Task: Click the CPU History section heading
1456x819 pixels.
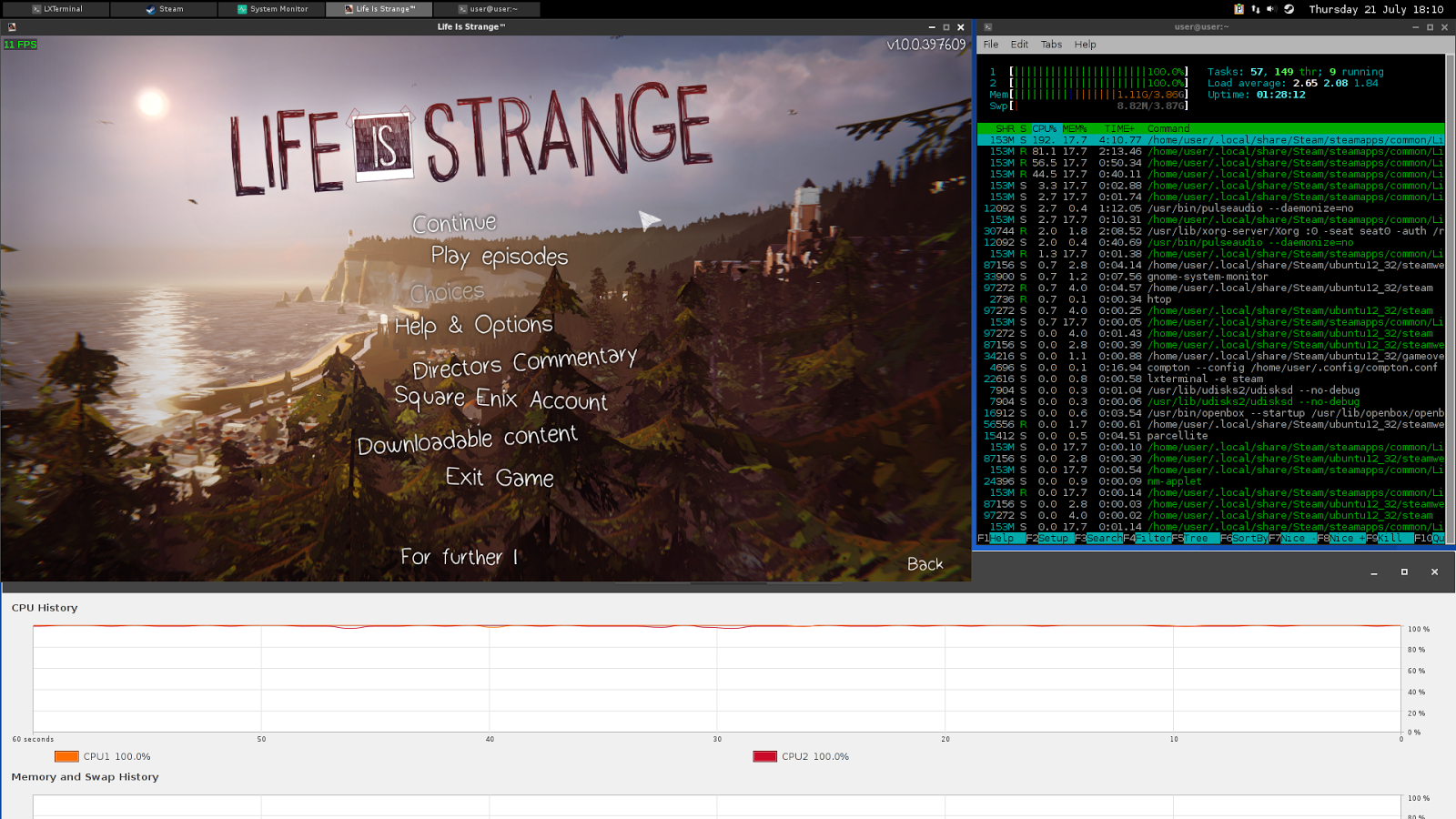Action: coord(45,608)
